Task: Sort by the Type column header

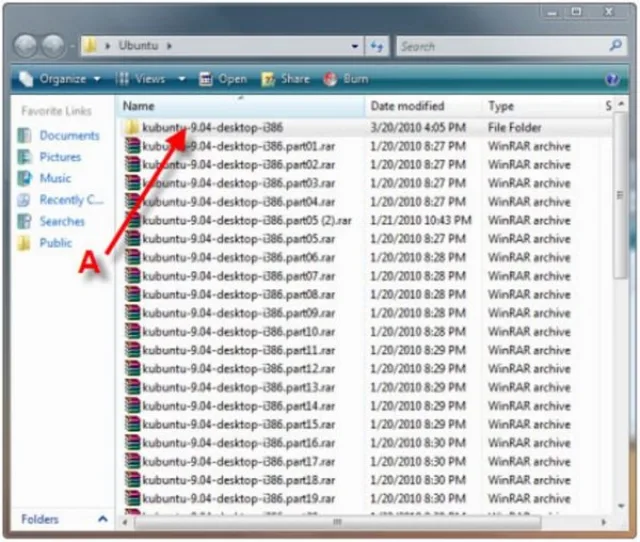Action: (541, 107)
